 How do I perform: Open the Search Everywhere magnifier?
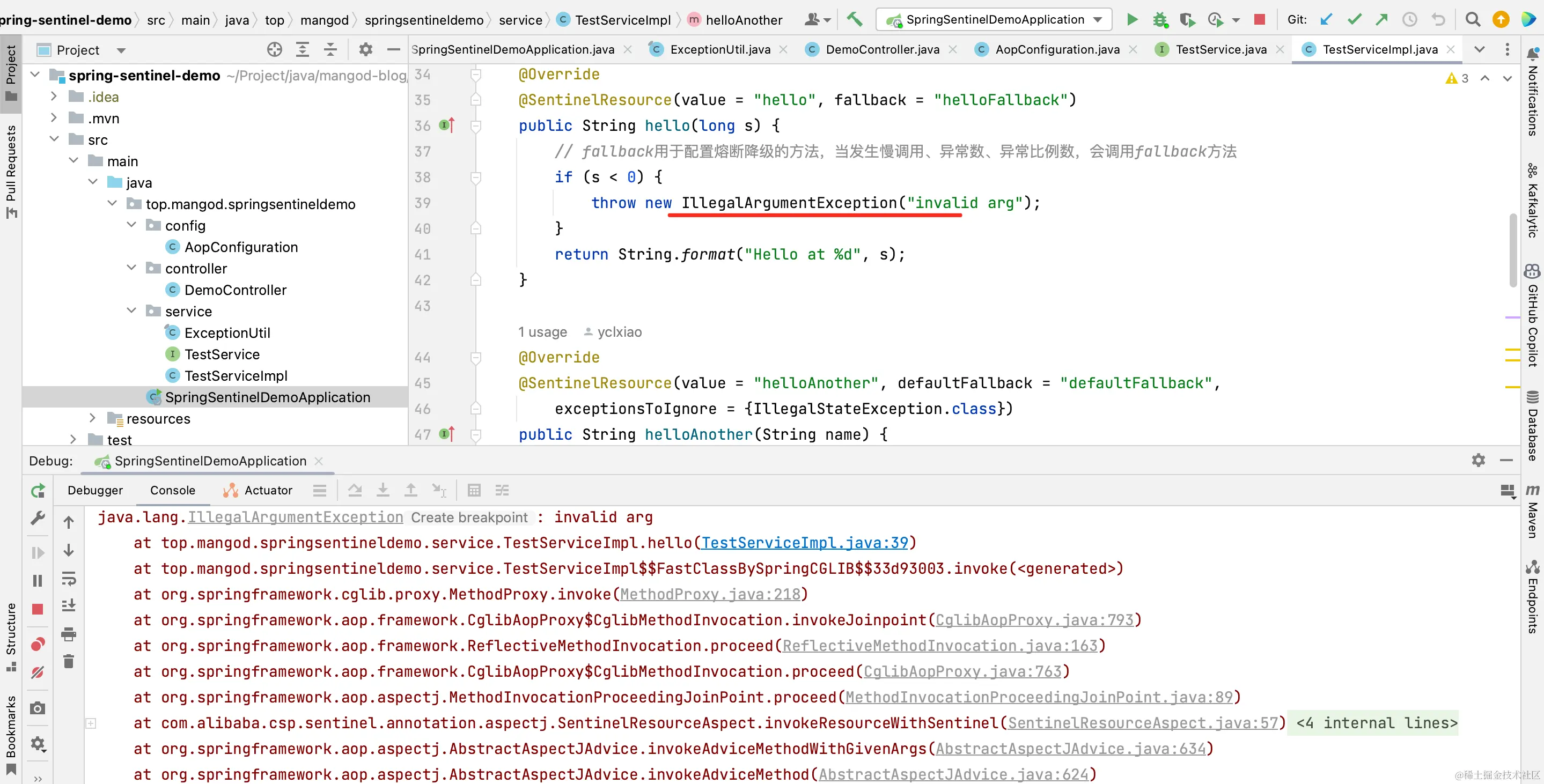(1472, 20)
